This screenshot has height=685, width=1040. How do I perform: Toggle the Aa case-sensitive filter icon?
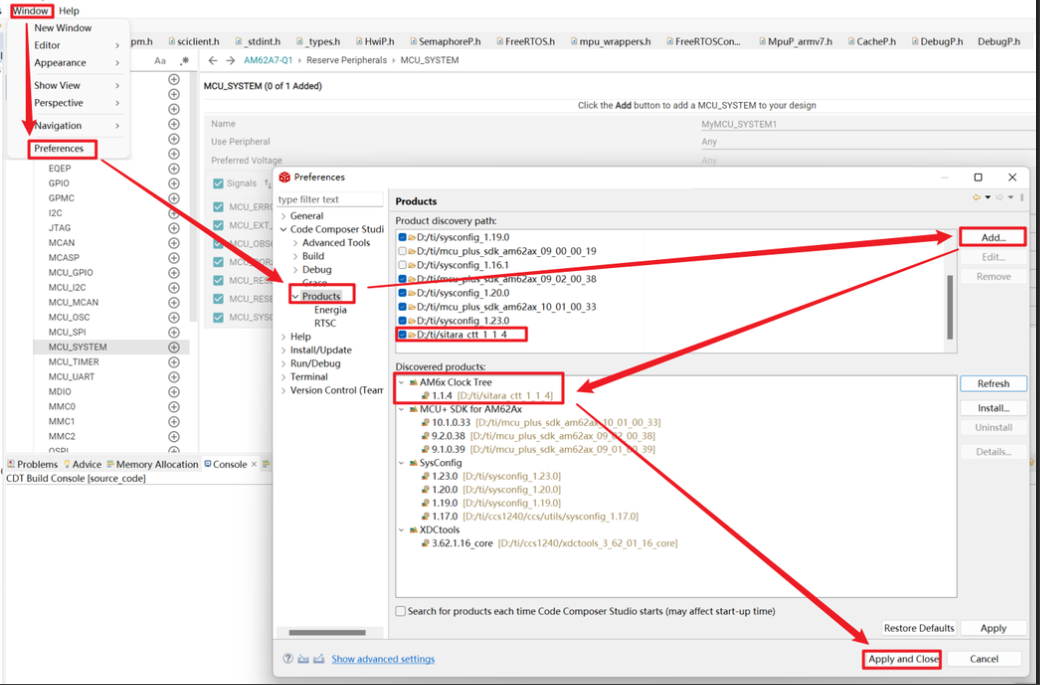point(160,60)
